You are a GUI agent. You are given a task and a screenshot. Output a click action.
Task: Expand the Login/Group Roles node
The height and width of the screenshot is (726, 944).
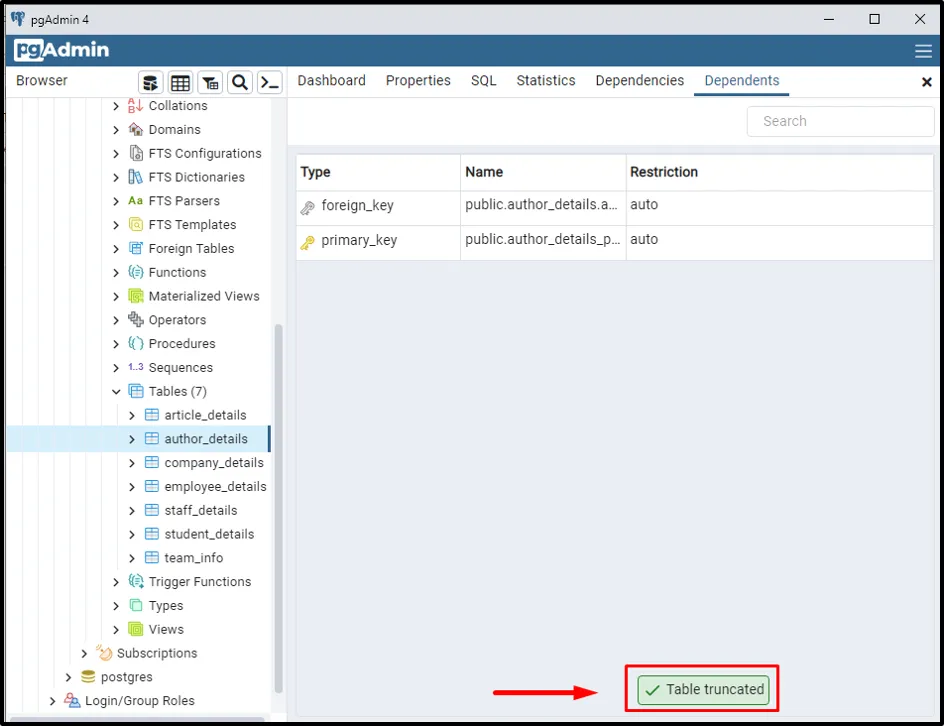[52, 701]
